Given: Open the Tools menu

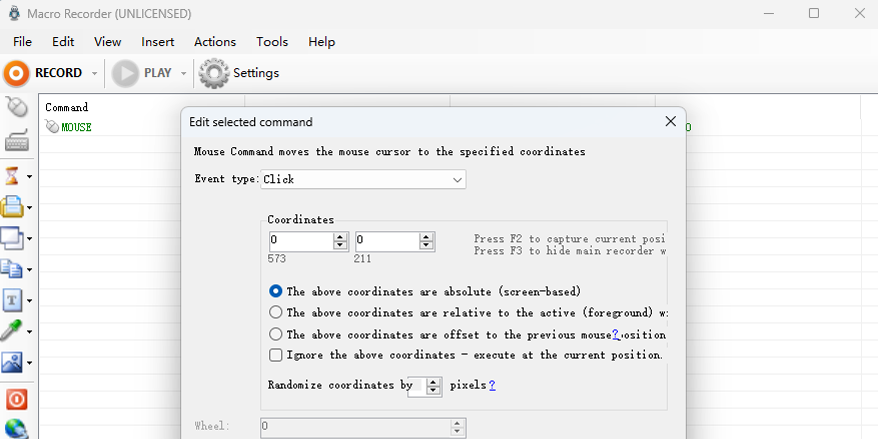Looking at the screenshot, I should [x=272, y=42].
